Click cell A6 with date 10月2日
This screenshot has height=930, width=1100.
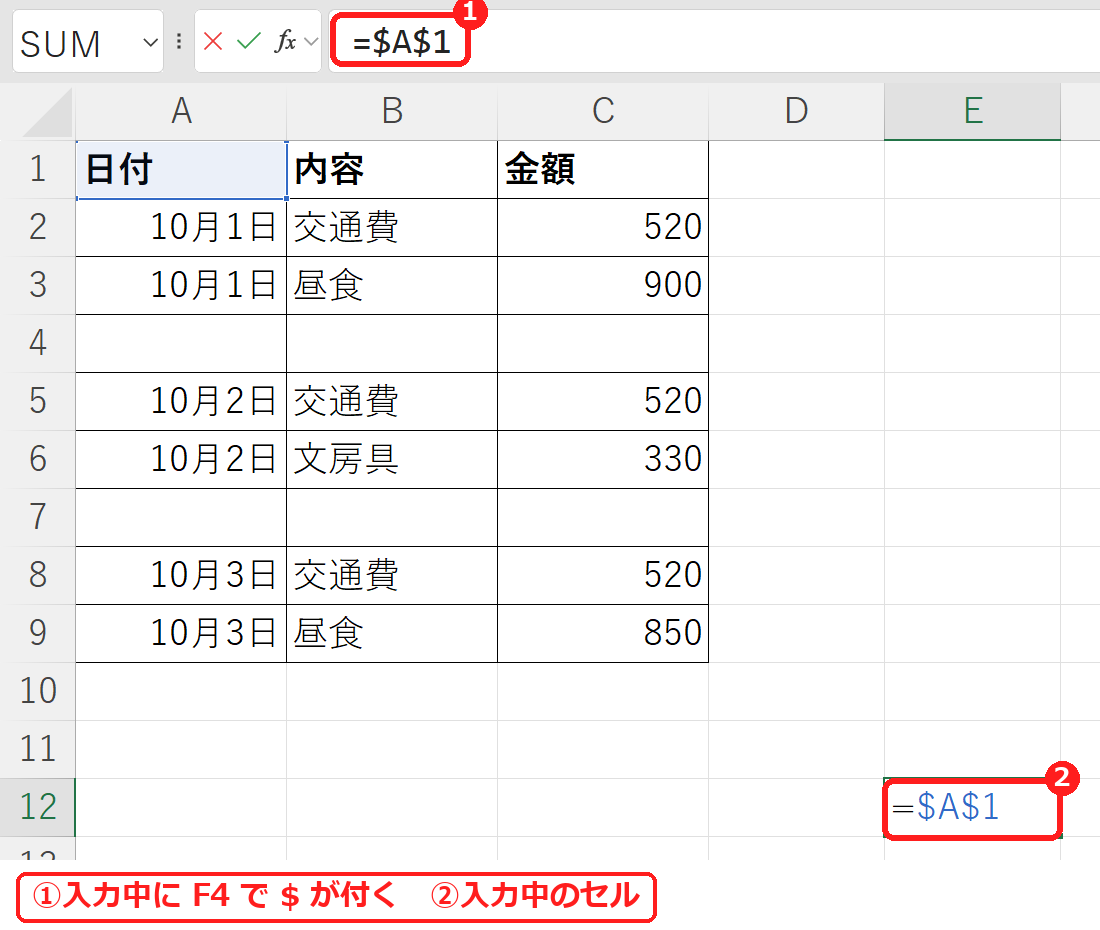click(181, 459)
